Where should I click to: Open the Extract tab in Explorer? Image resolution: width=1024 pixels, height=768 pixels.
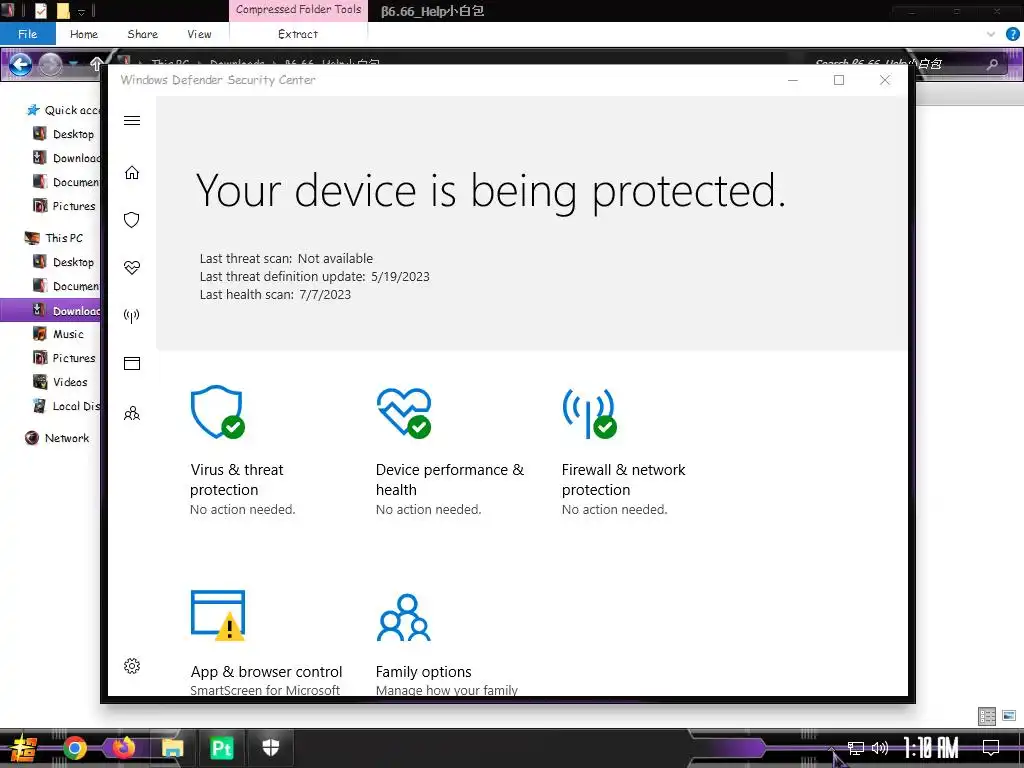298,34
